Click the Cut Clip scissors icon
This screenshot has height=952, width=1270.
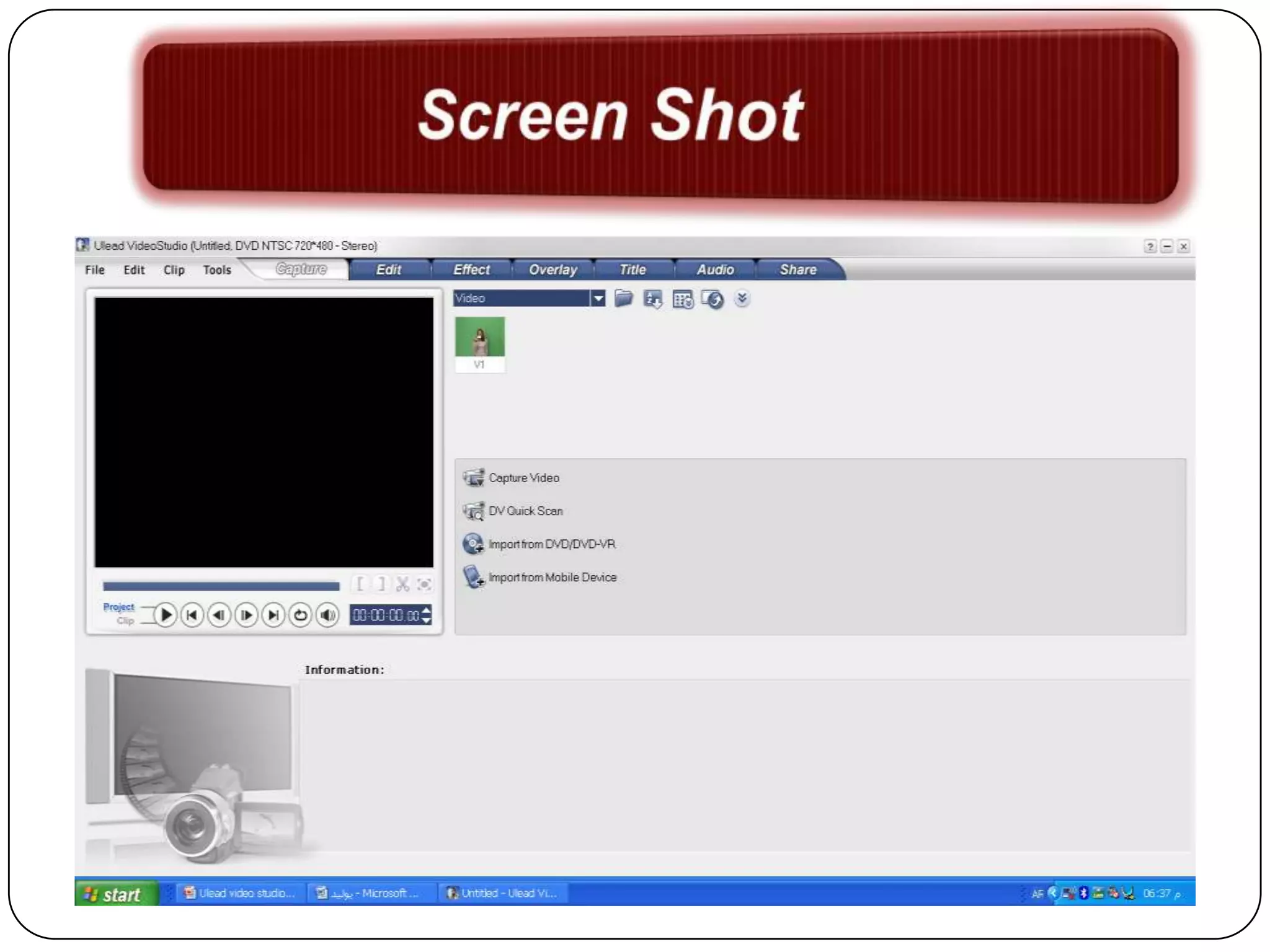tap(402, 584)
